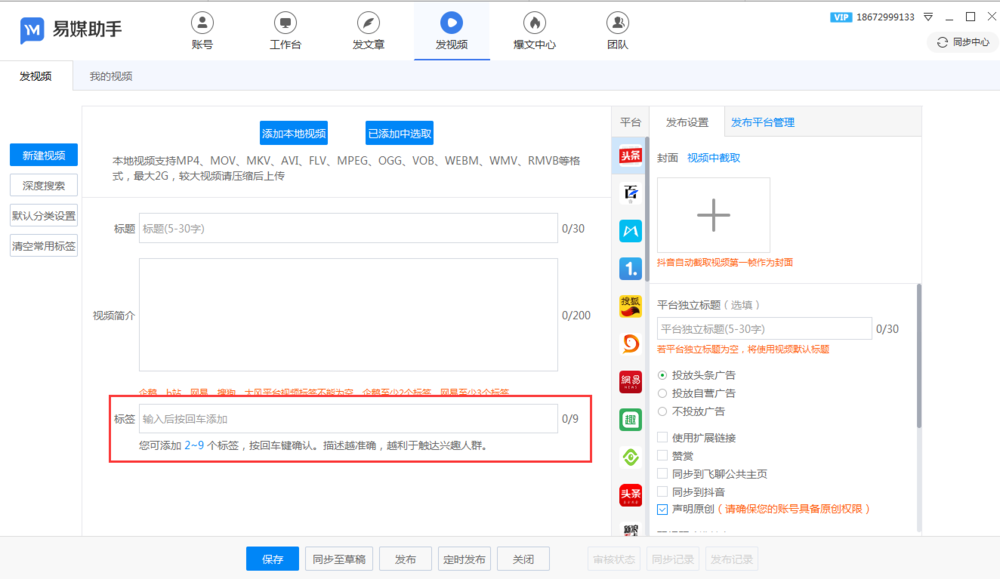Open the 账号 account section
The image size is (1000, 579).
pyautogui.click(x=202, y=28)
